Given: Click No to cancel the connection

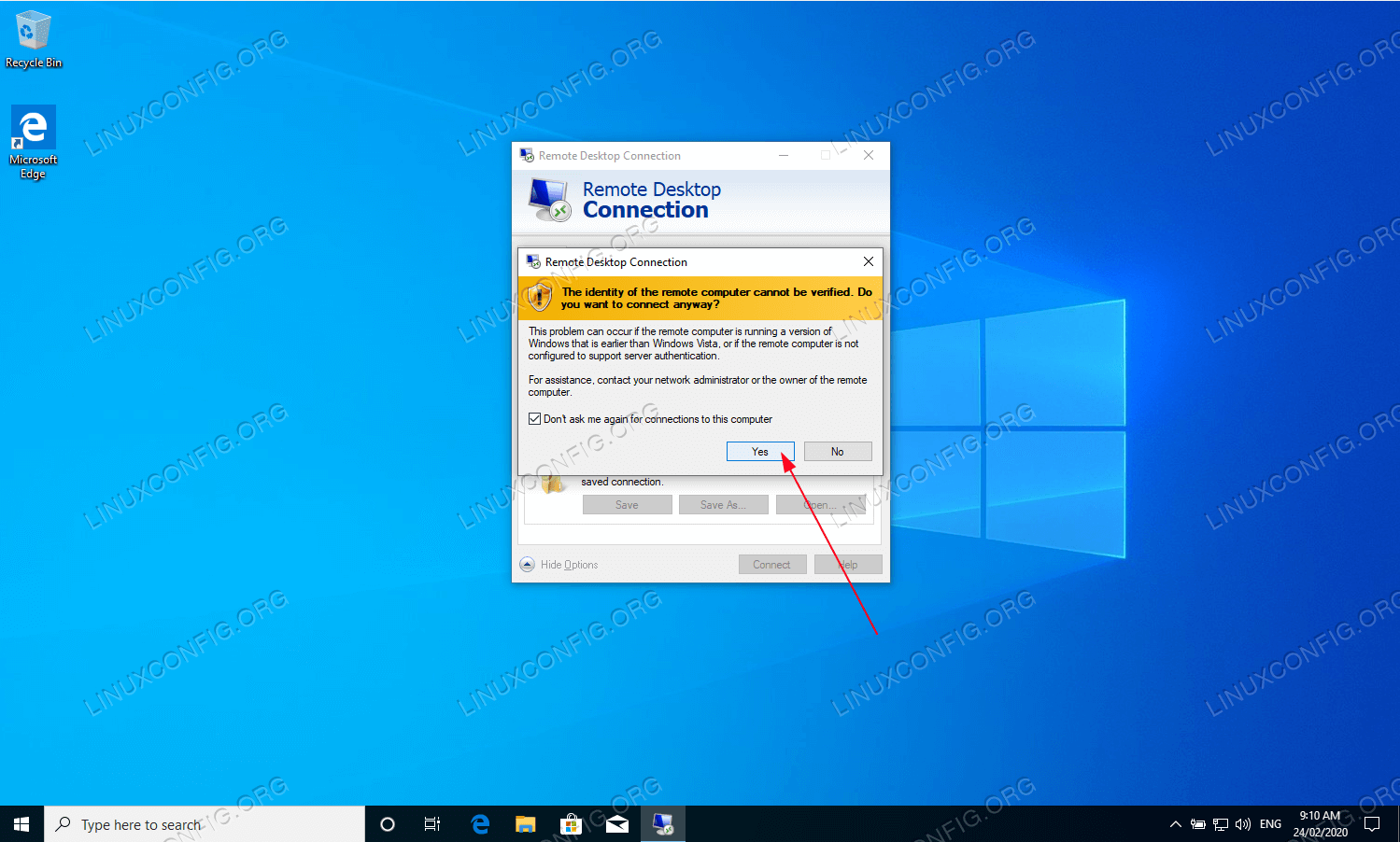Looking at the screenshot, I should pyautogui.click(x=837, y=452).
